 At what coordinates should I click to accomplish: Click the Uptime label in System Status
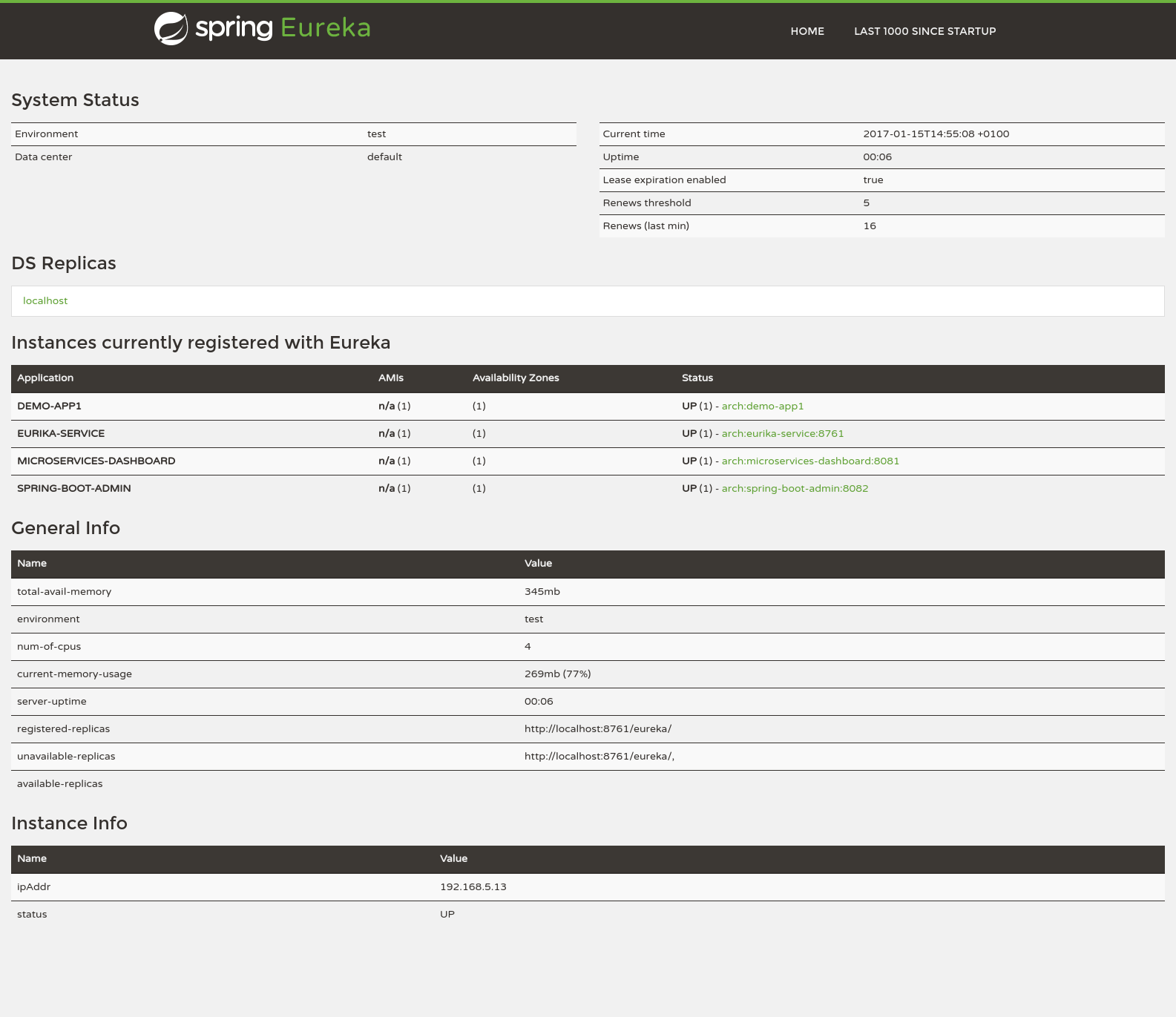click(x=621, y=157)
